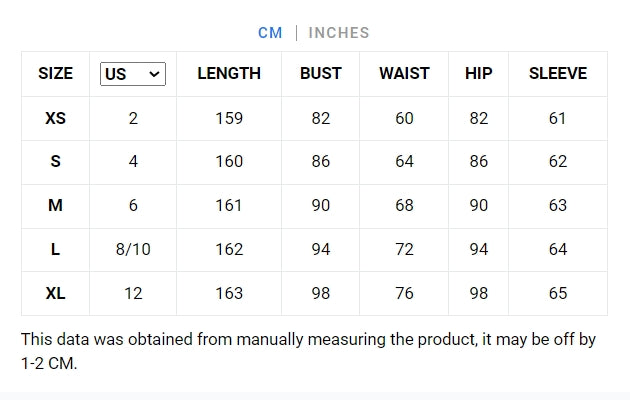
Task: Click the XL sleeve value 65
Action: [557, 294]
